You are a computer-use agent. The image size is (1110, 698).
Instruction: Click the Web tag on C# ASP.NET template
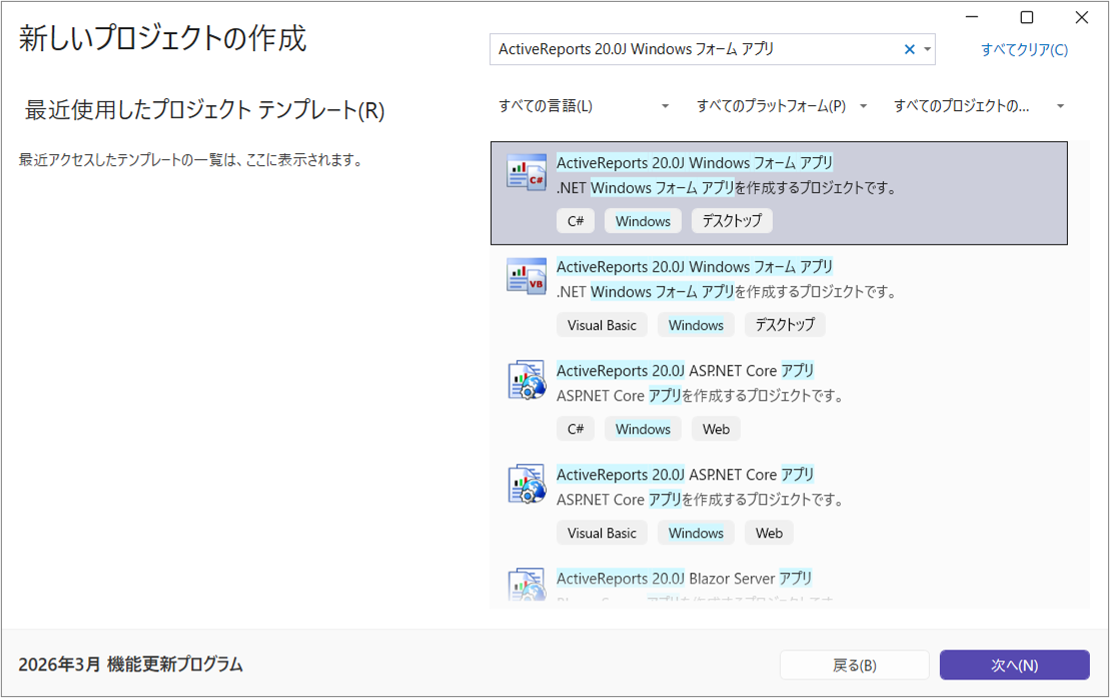(716, 429)
